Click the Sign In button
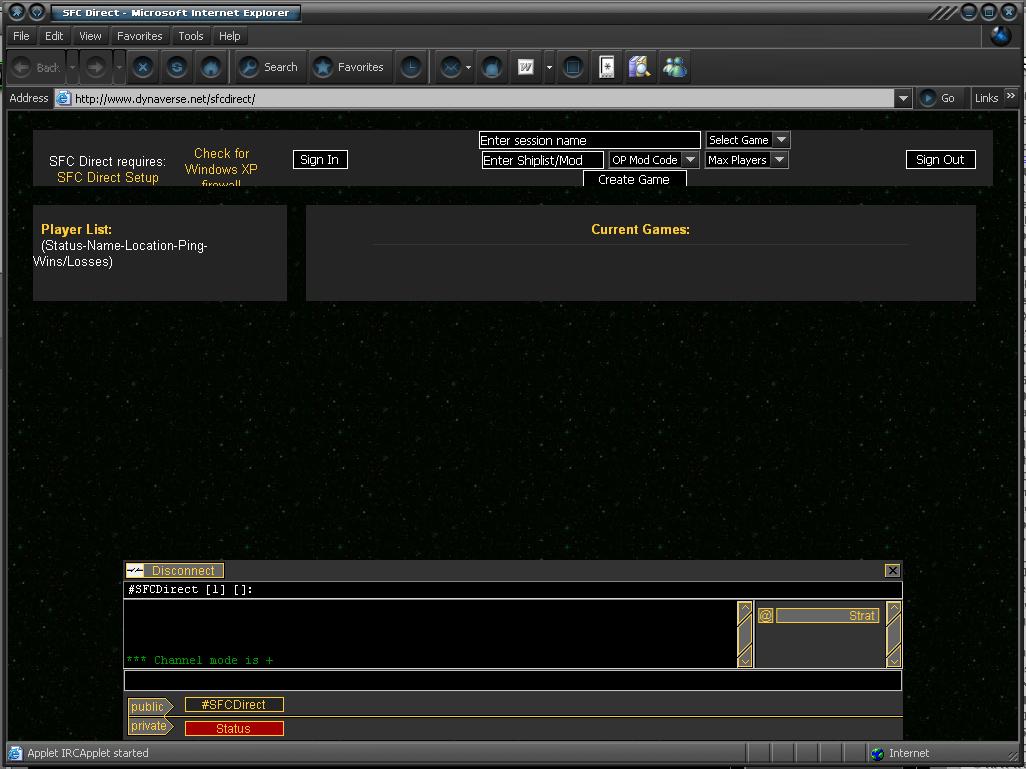Image resolution: width=1026 pixels, height=769 pixels. 320,160
